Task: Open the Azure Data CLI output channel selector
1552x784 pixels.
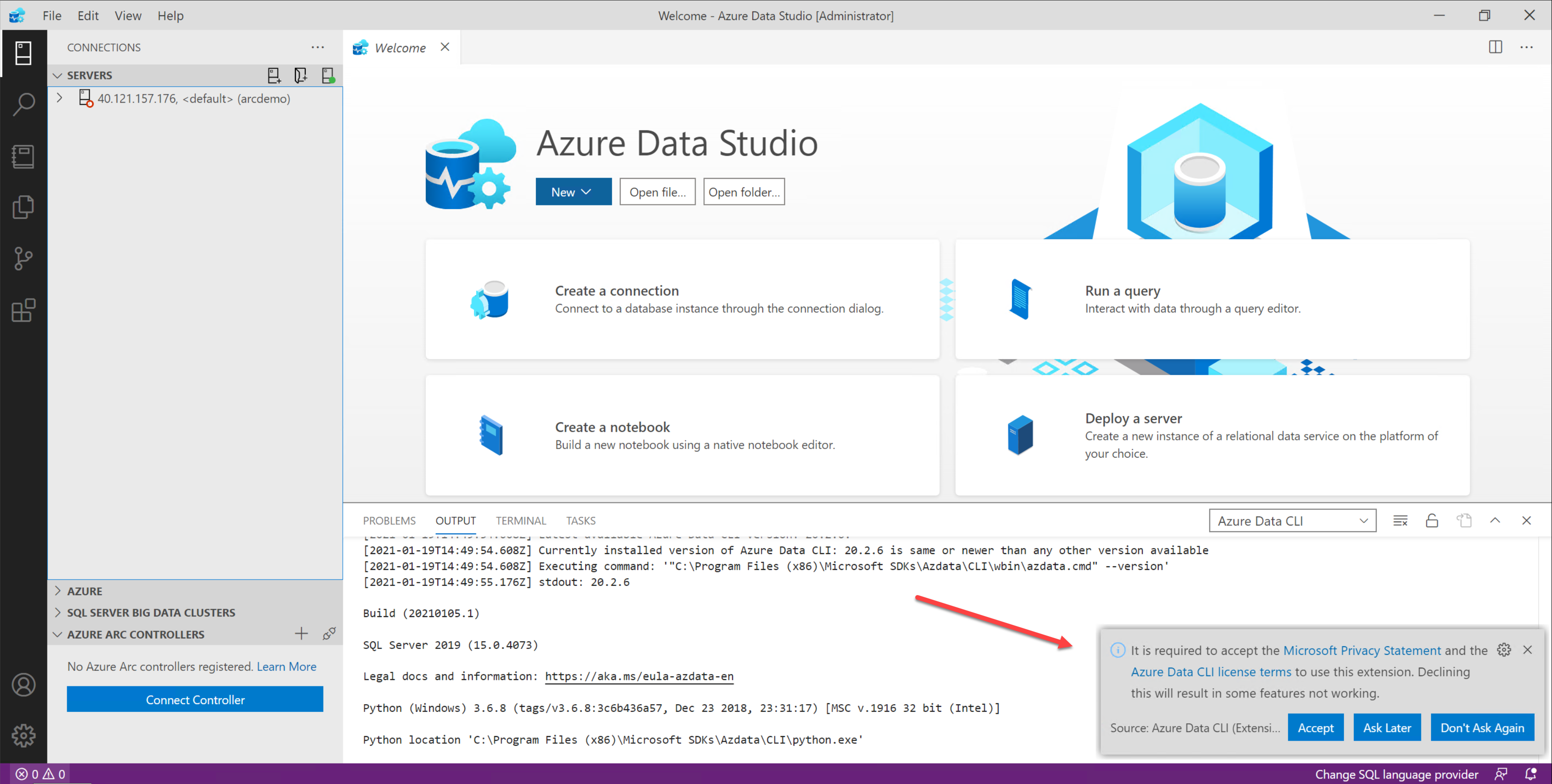Action: (1292, 520)
